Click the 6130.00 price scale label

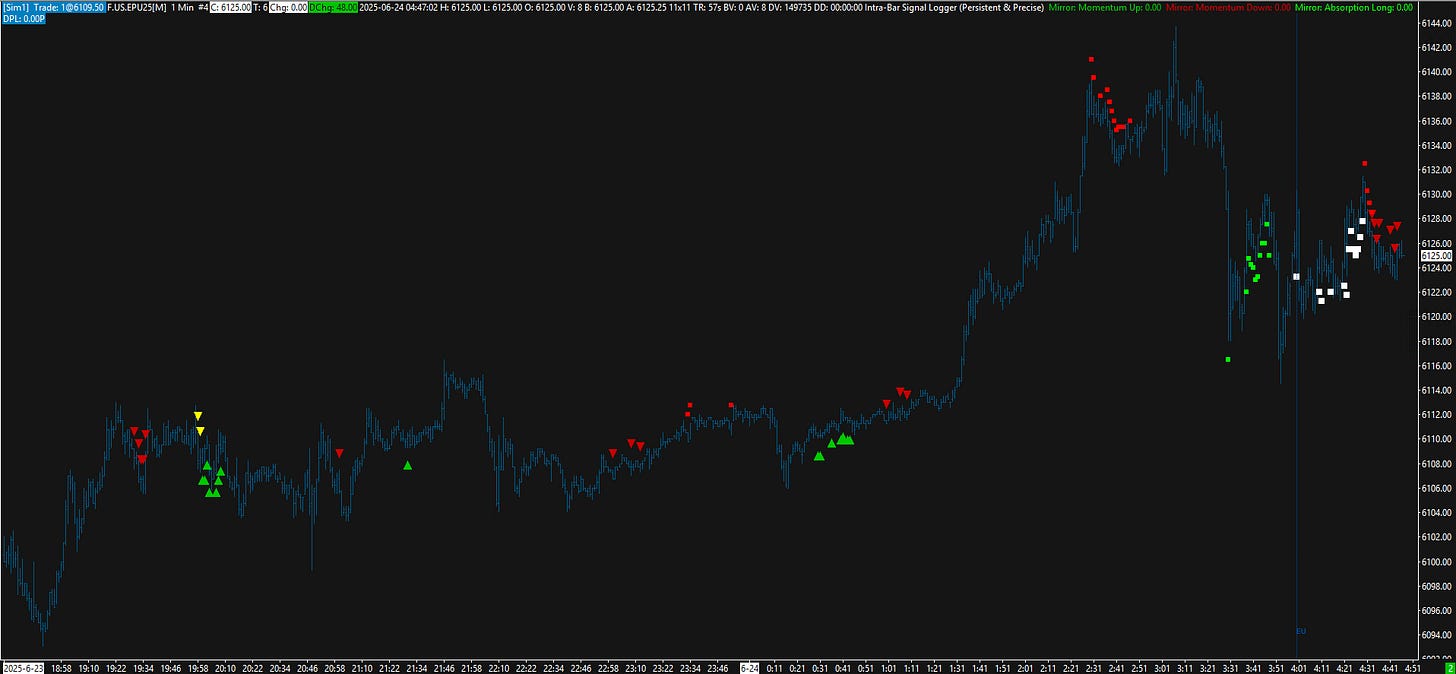point(1436,194)
